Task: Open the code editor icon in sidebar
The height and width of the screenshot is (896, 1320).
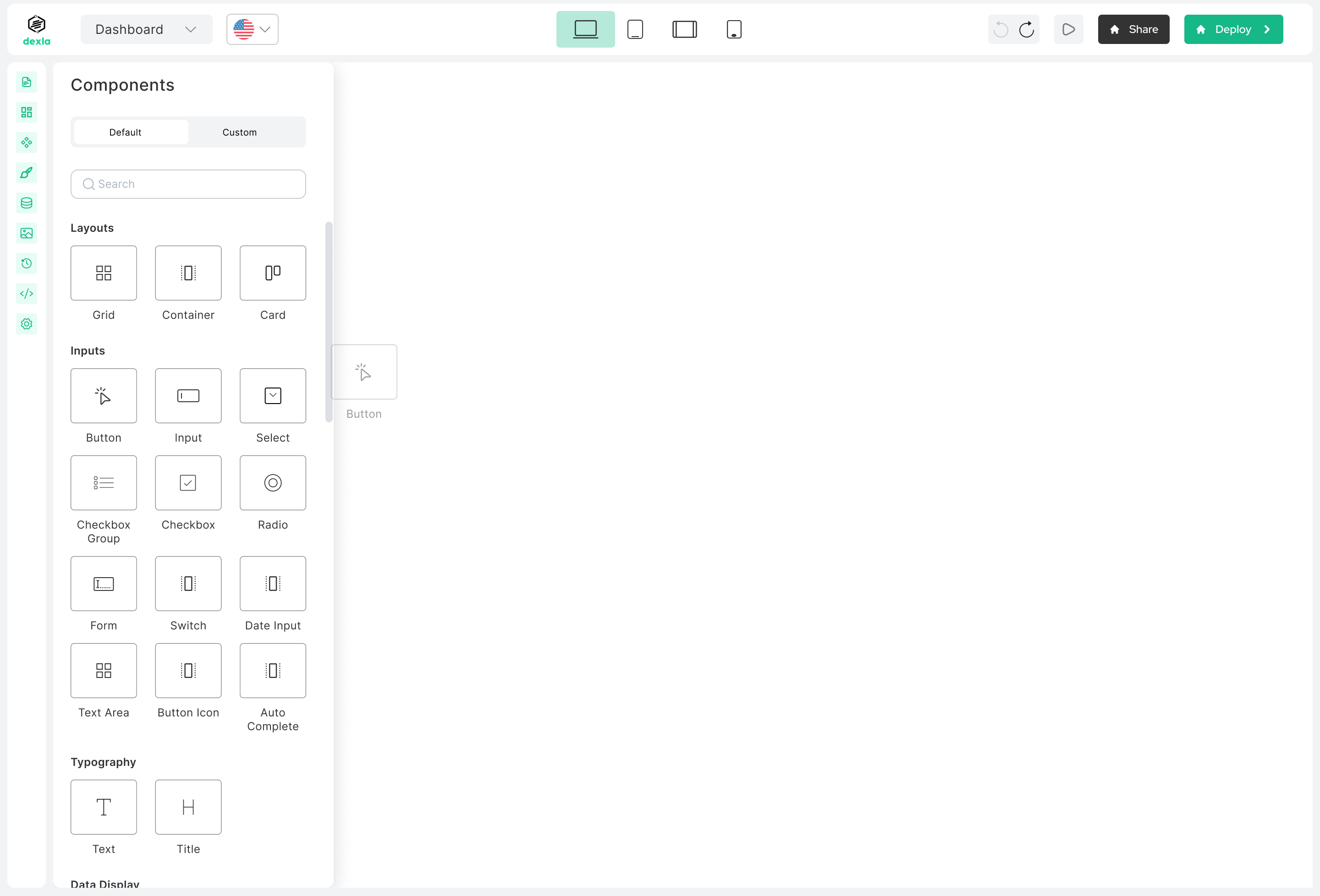Action: (27, 294)
